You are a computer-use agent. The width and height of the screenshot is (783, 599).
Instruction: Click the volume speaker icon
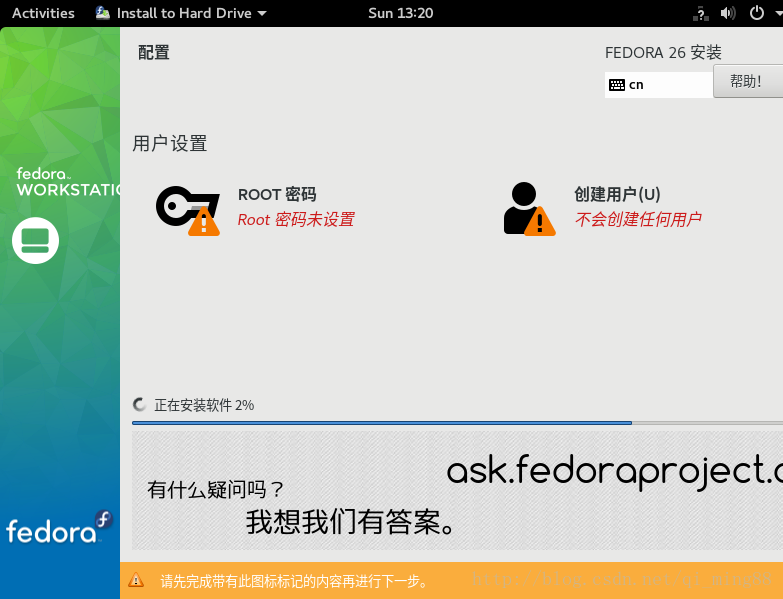[728, 13]
